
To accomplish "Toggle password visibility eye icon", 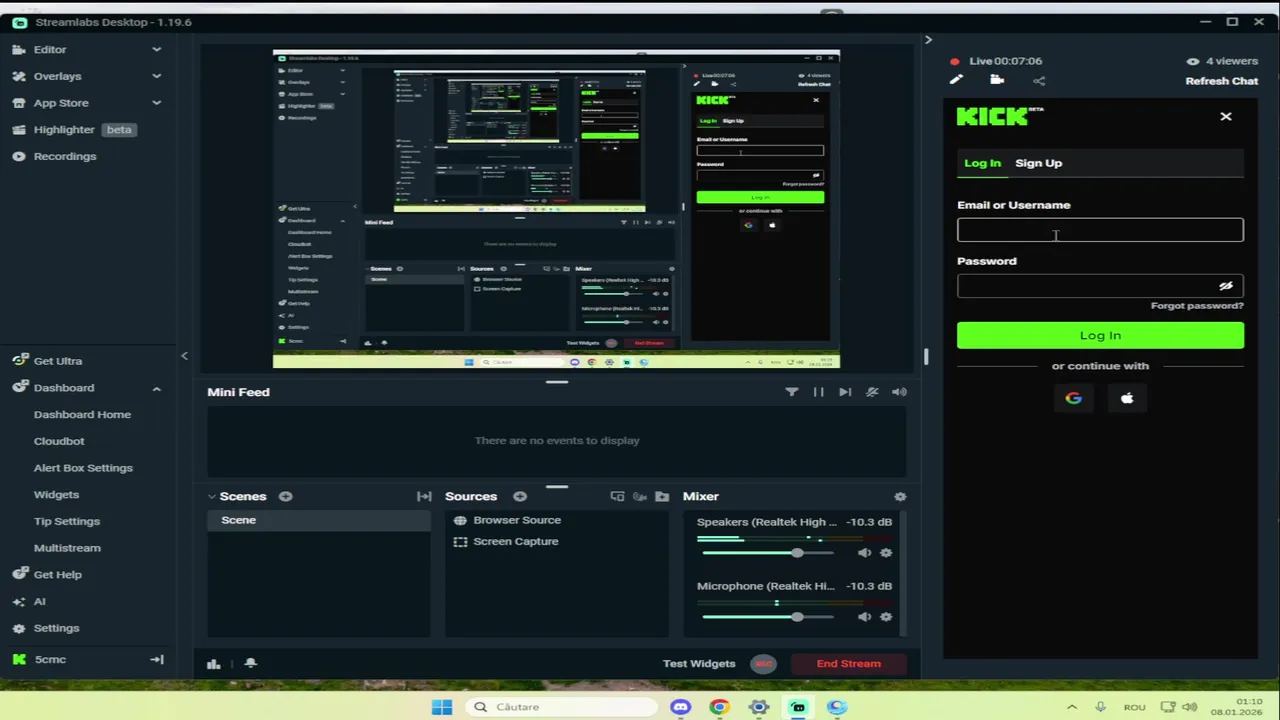I will (1226, 286).
